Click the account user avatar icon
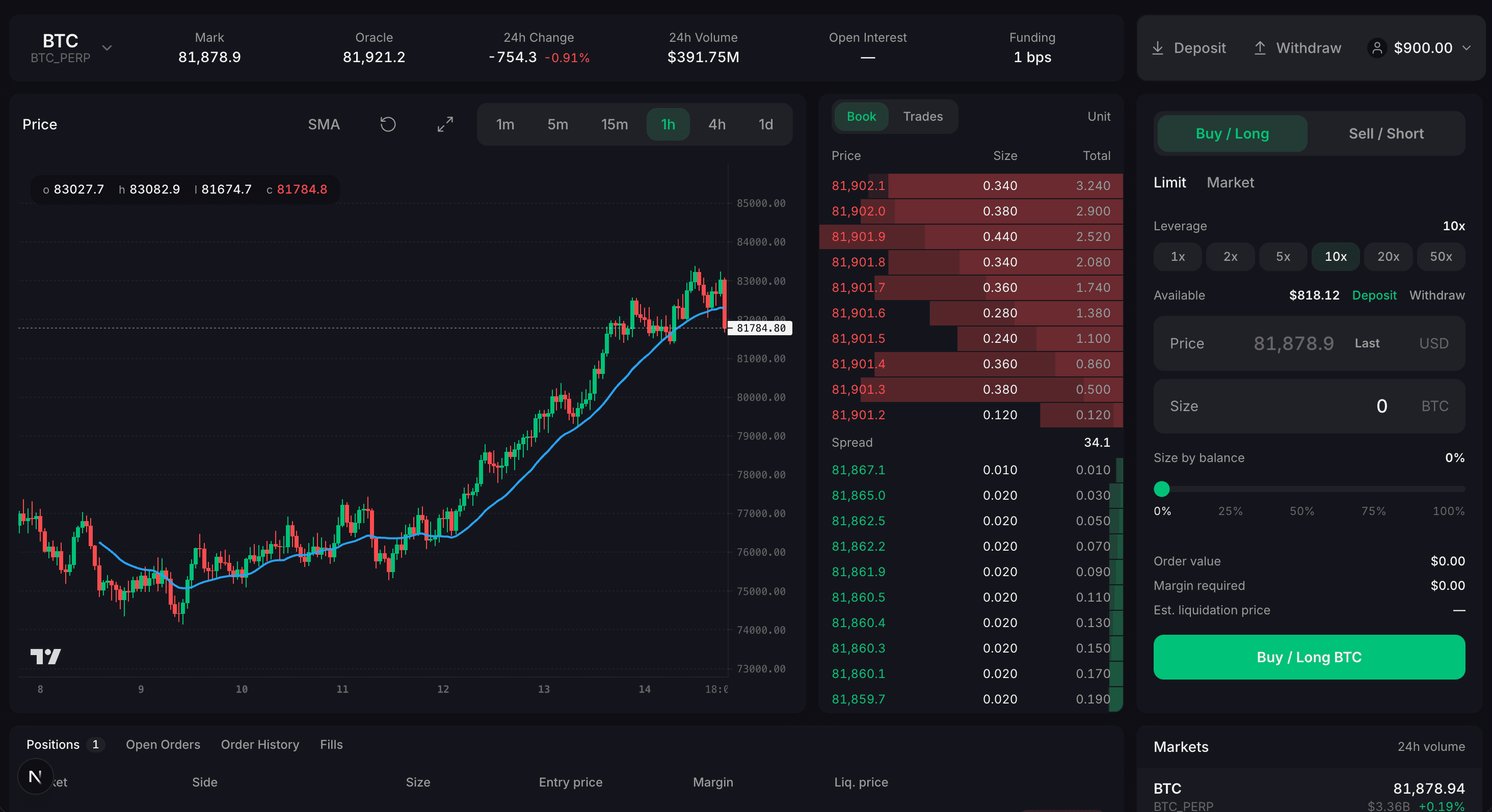1492x812 pixels. coord(1377,47)
